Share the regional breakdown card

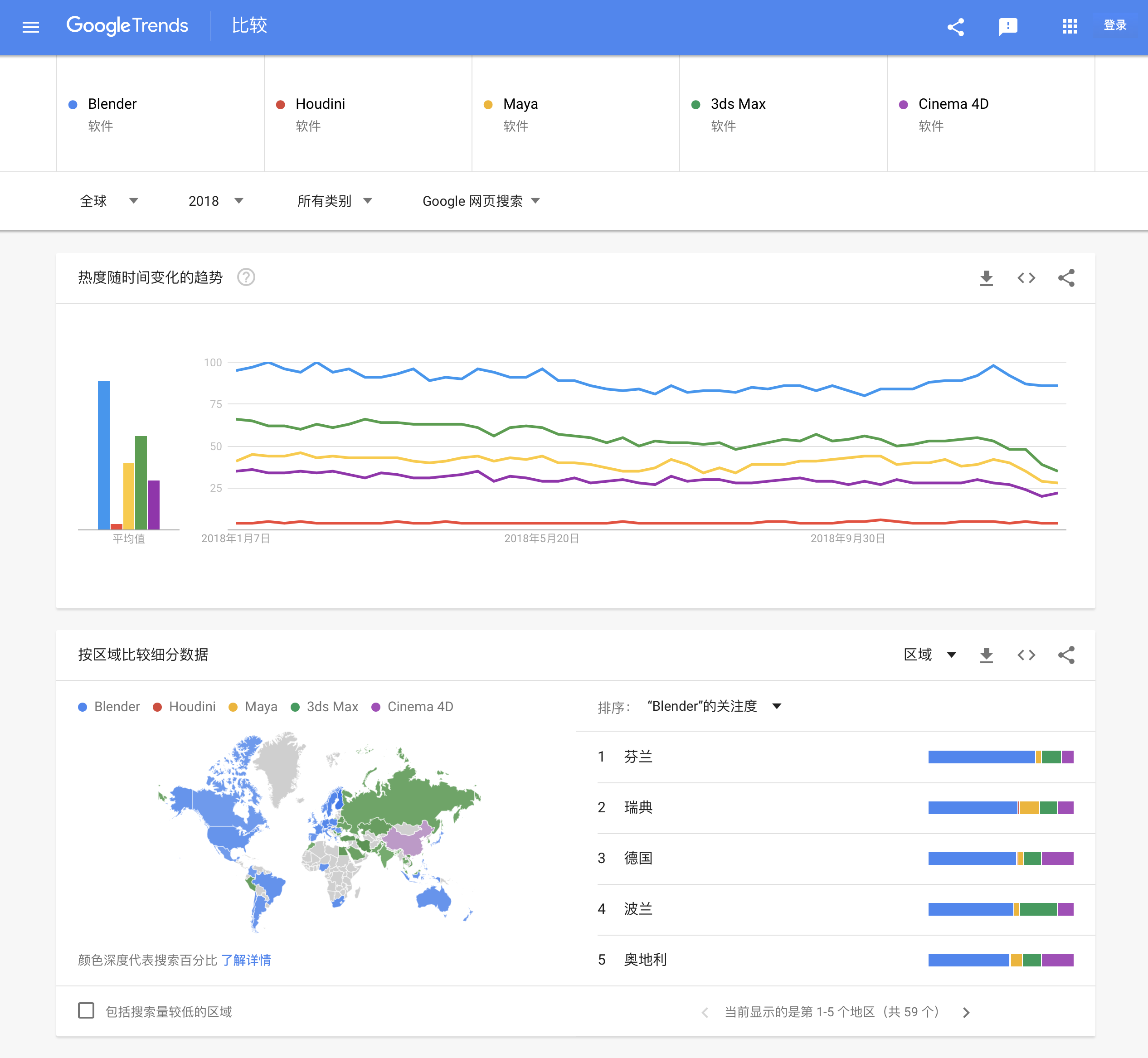click(1066, 655)
